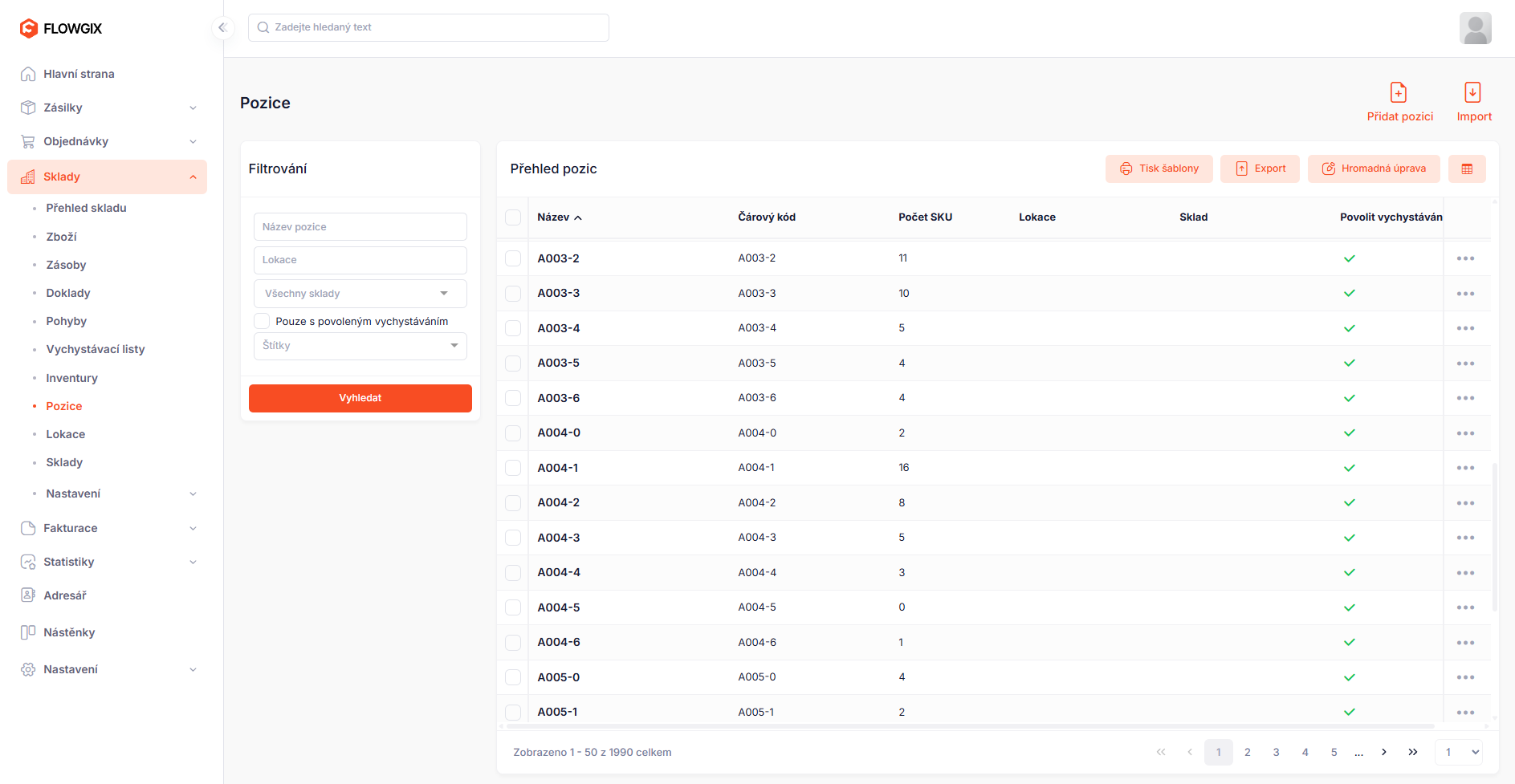Open the table column settings icon
The height and width of the screenshot is (784, 1515).
point(1467,169)
